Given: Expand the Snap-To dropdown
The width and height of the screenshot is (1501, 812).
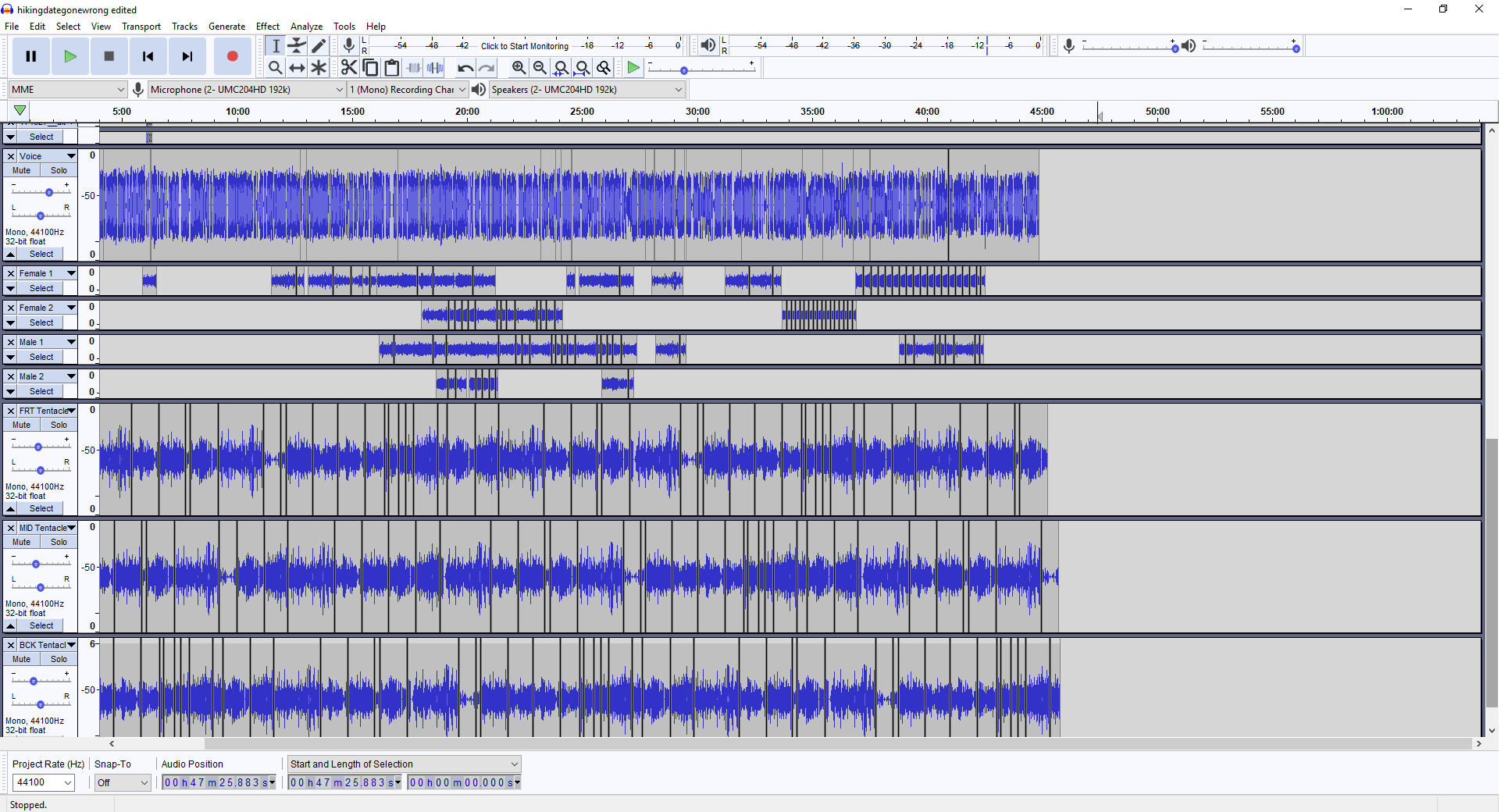Looking at the screenshot, I should pyautogui.click(x=123, y=782).
